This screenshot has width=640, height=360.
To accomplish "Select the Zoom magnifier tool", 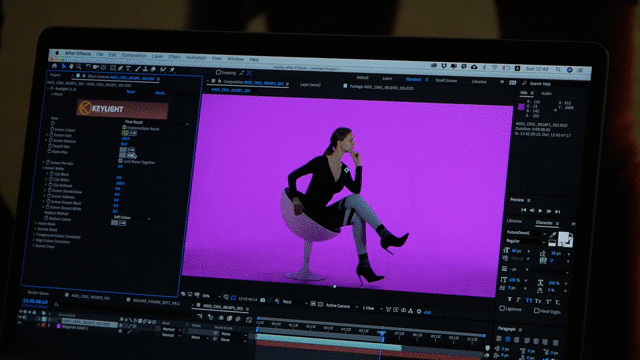I will [x=78, y=67].
